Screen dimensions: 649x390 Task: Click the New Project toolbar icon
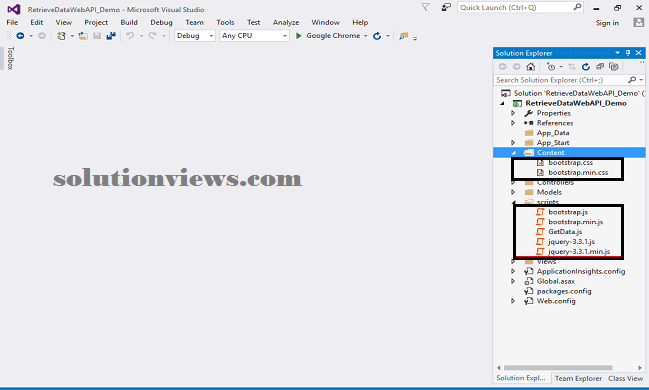(x=61, y=36)
